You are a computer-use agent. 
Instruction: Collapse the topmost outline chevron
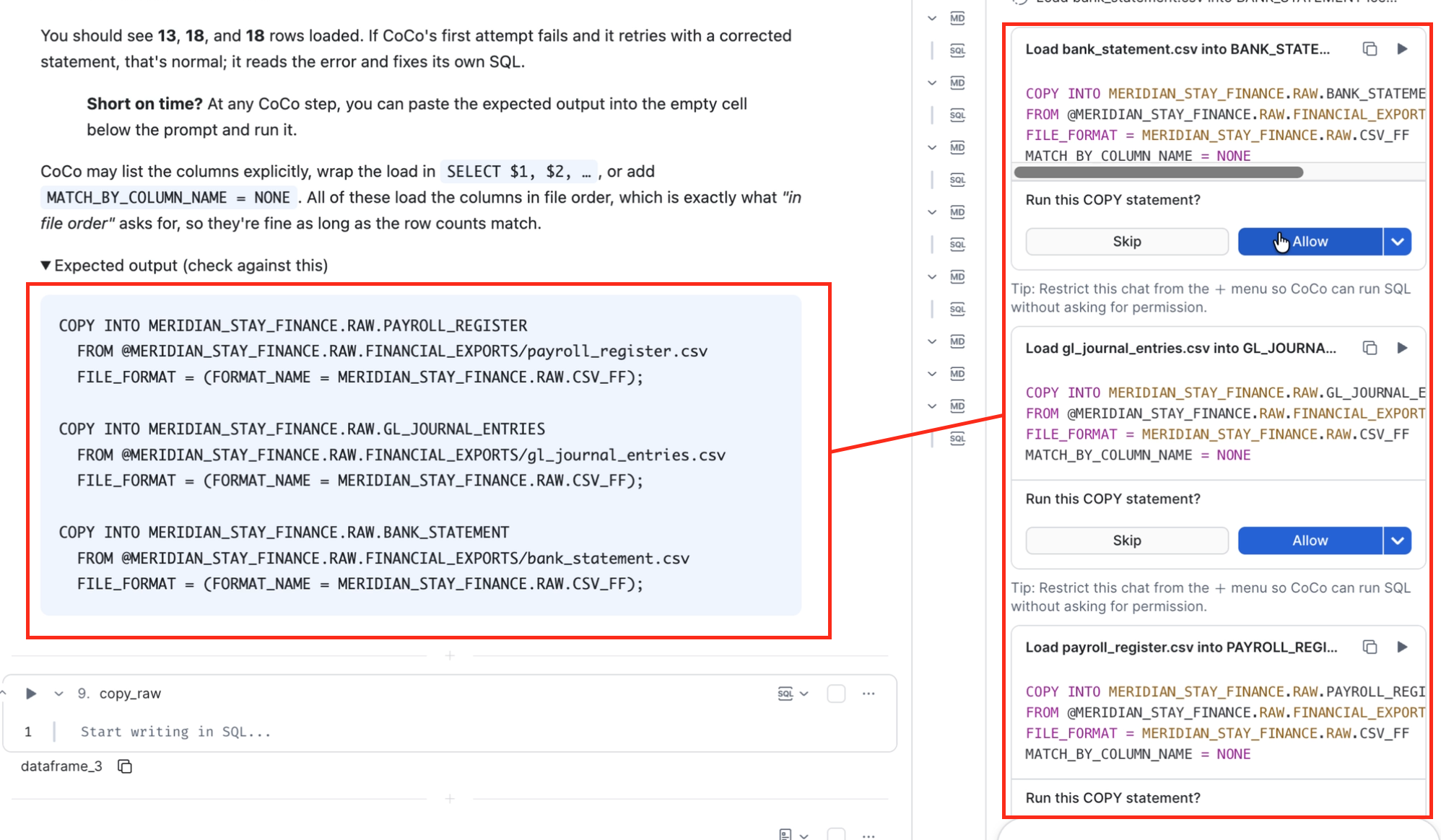point(932,18)
